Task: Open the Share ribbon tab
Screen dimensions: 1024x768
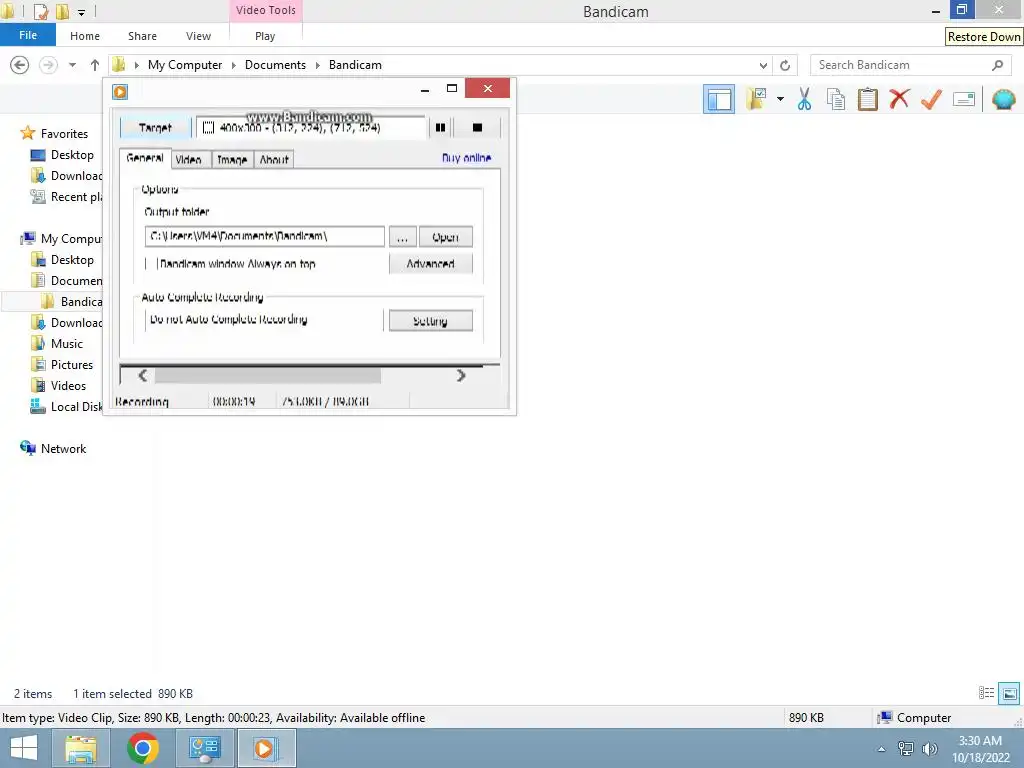Action: 142,36
